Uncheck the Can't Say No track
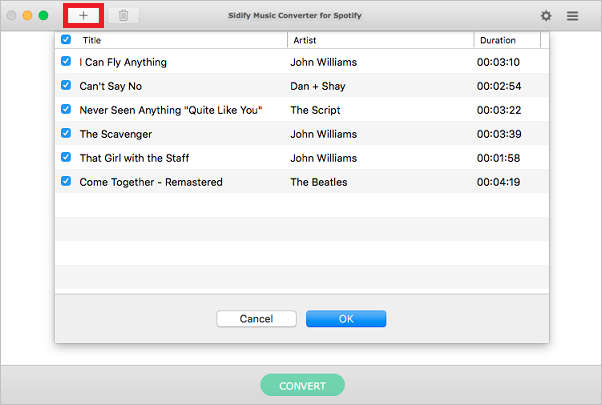Screen dimensions: 602x405 click(66, 85)
